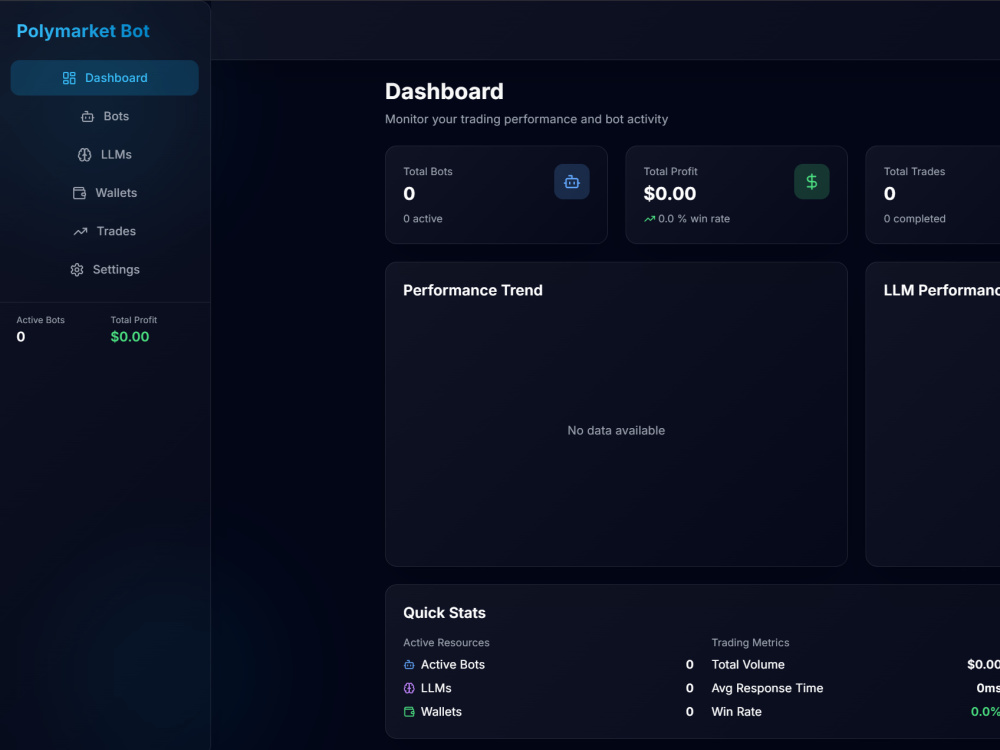The width and height of the screenshot is (1000, 750).
Task: Click the Active Bots robot icon in Quick Stats
Action: tap(409, 665)
